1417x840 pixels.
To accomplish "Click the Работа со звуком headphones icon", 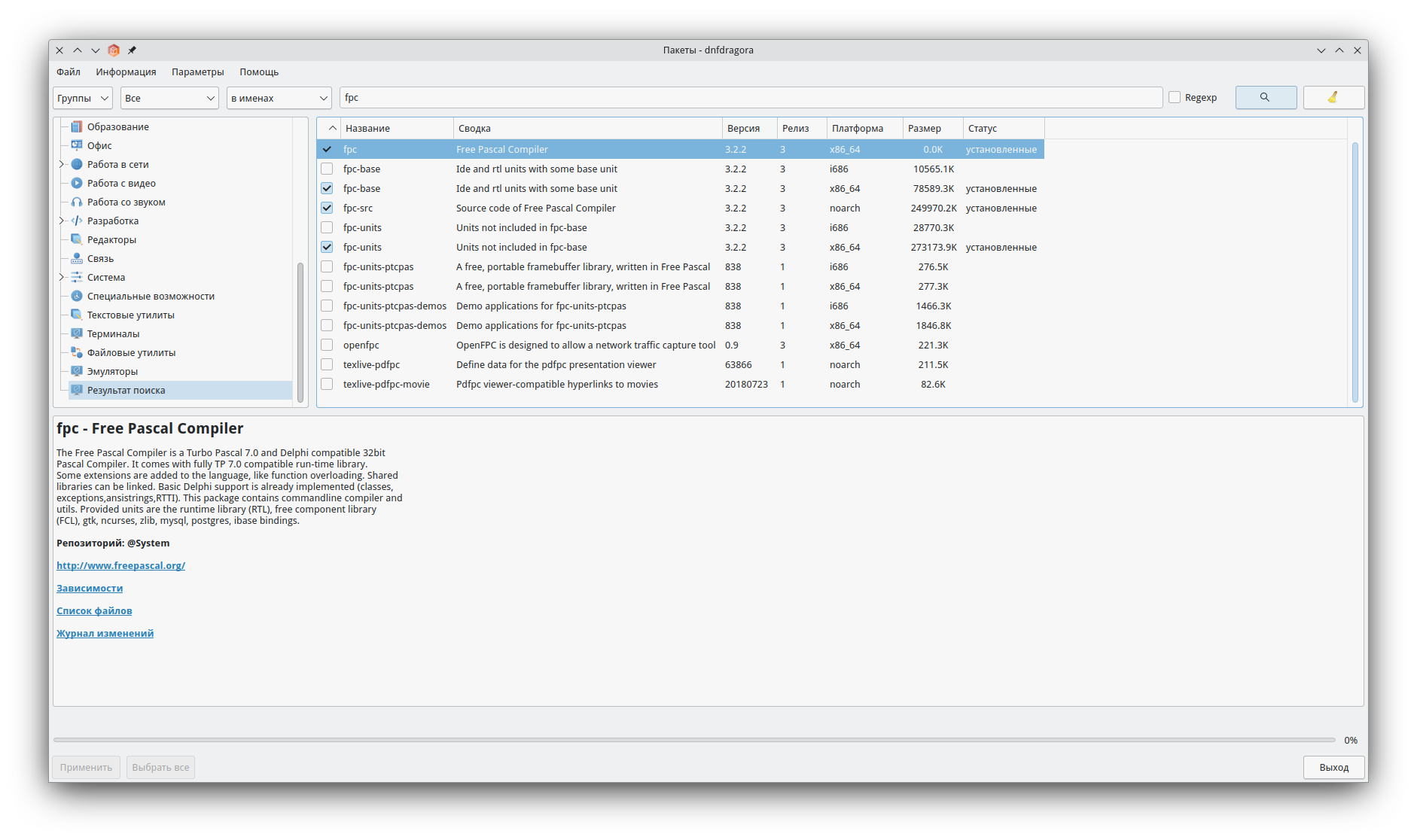I will 77,202.
